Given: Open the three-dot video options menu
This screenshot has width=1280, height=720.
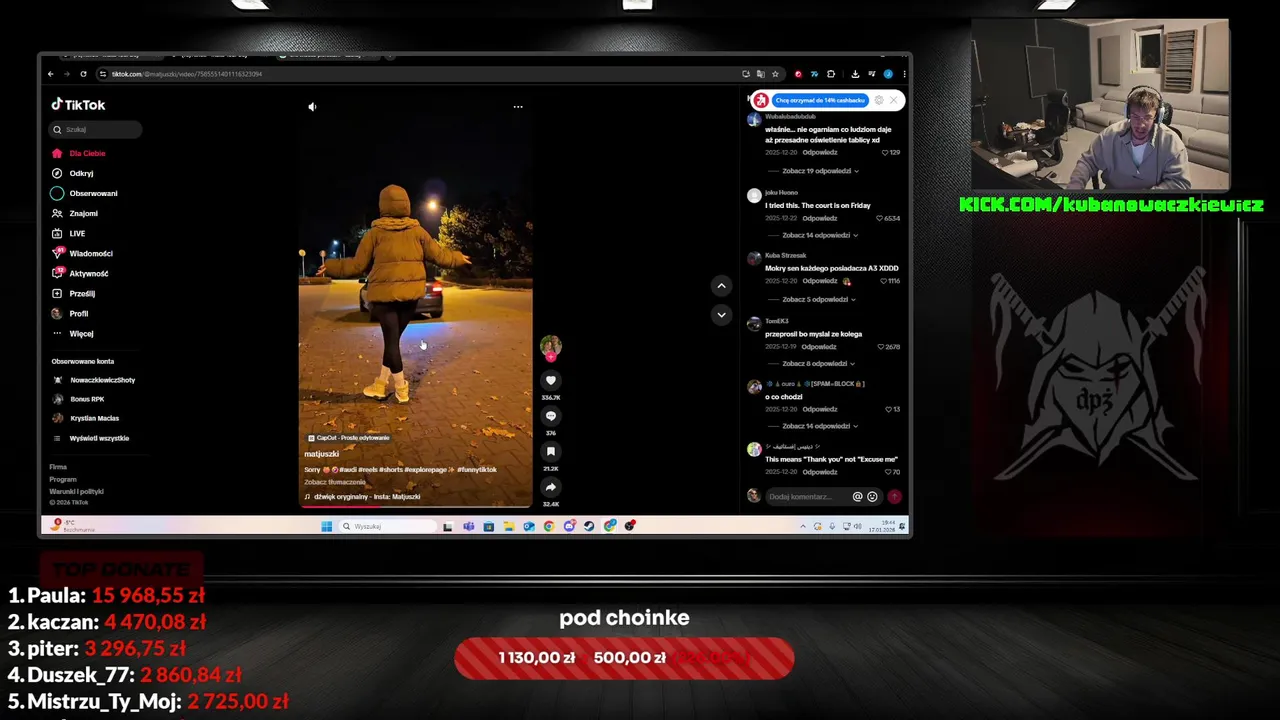Looking at the screenshot, I should click(x=518, y=107).
